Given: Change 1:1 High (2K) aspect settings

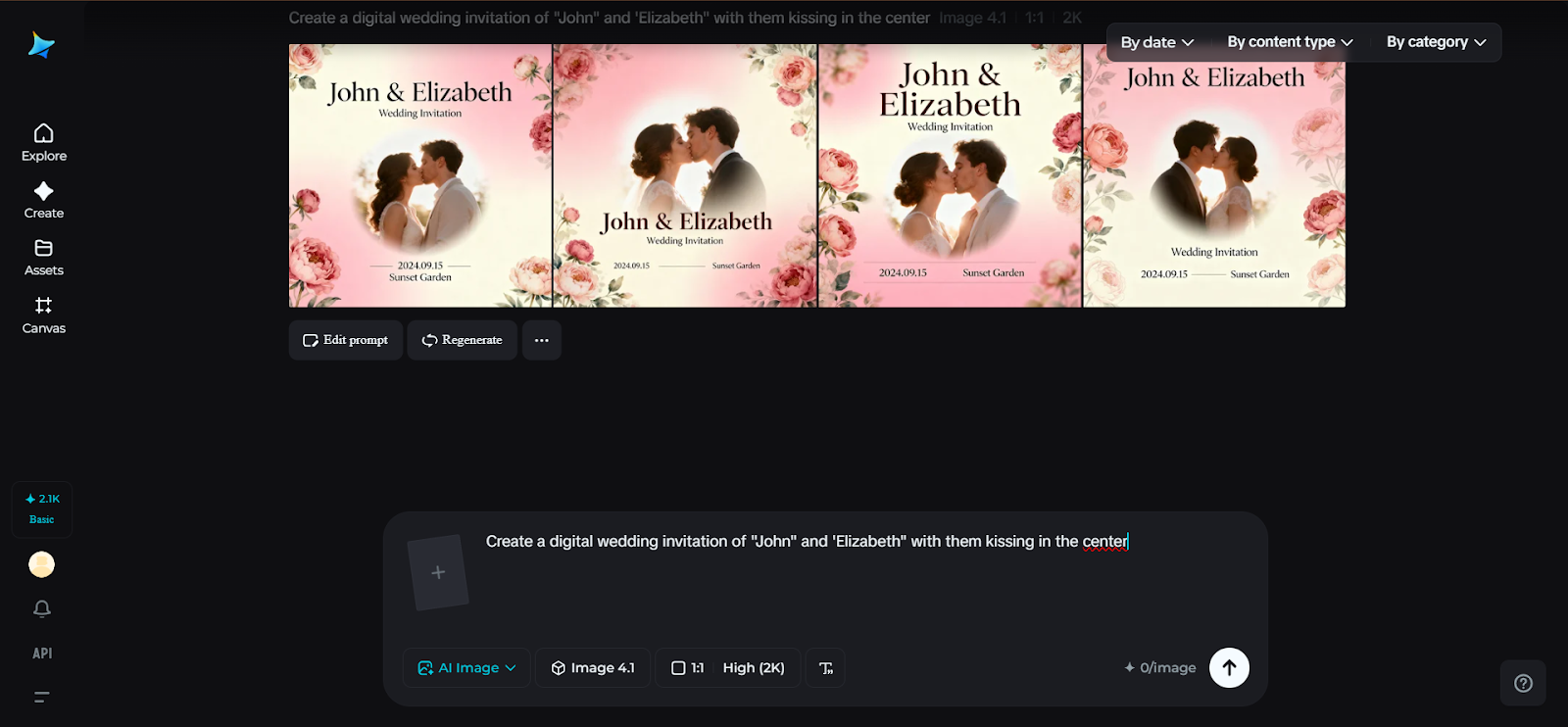Looking at the screenshot, I should point(728,668).
